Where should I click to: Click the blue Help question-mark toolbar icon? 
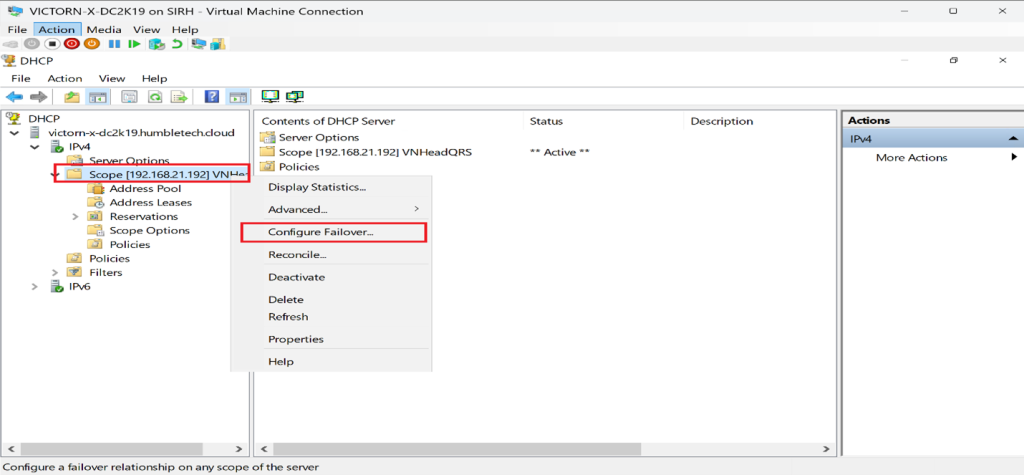212,97
